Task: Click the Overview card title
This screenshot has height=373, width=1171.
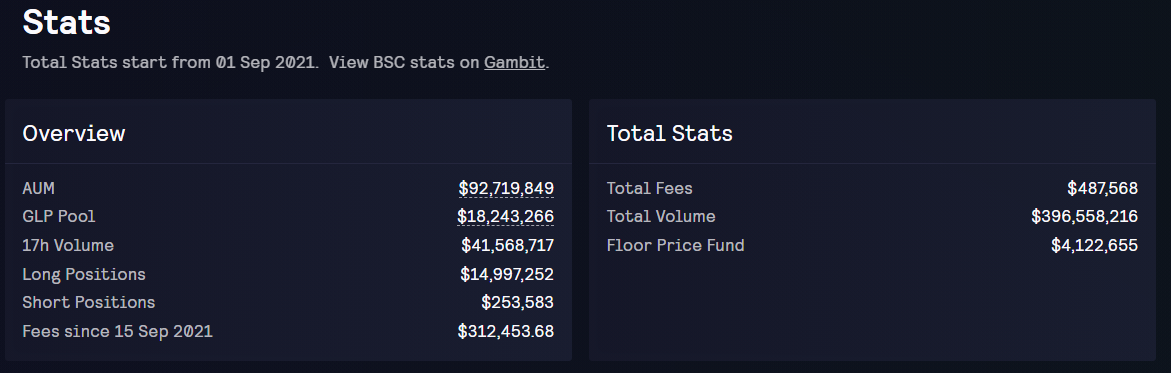Action: [x=74, y=133]
